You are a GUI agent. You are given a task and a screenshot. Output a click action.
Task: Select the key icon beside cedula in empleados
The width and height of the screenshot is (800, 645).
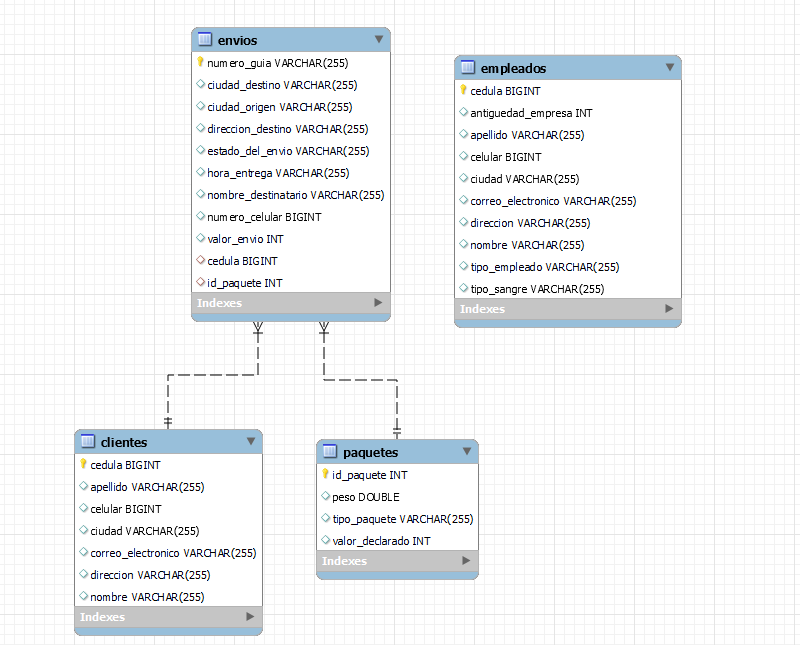coord(463,91)
